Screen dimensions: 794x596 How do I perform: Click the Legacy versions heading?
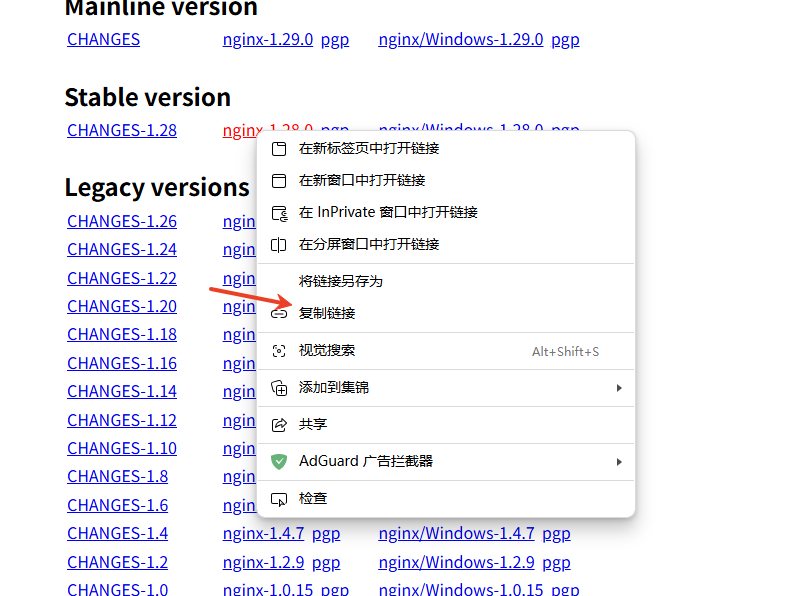[x=157, y=188]
